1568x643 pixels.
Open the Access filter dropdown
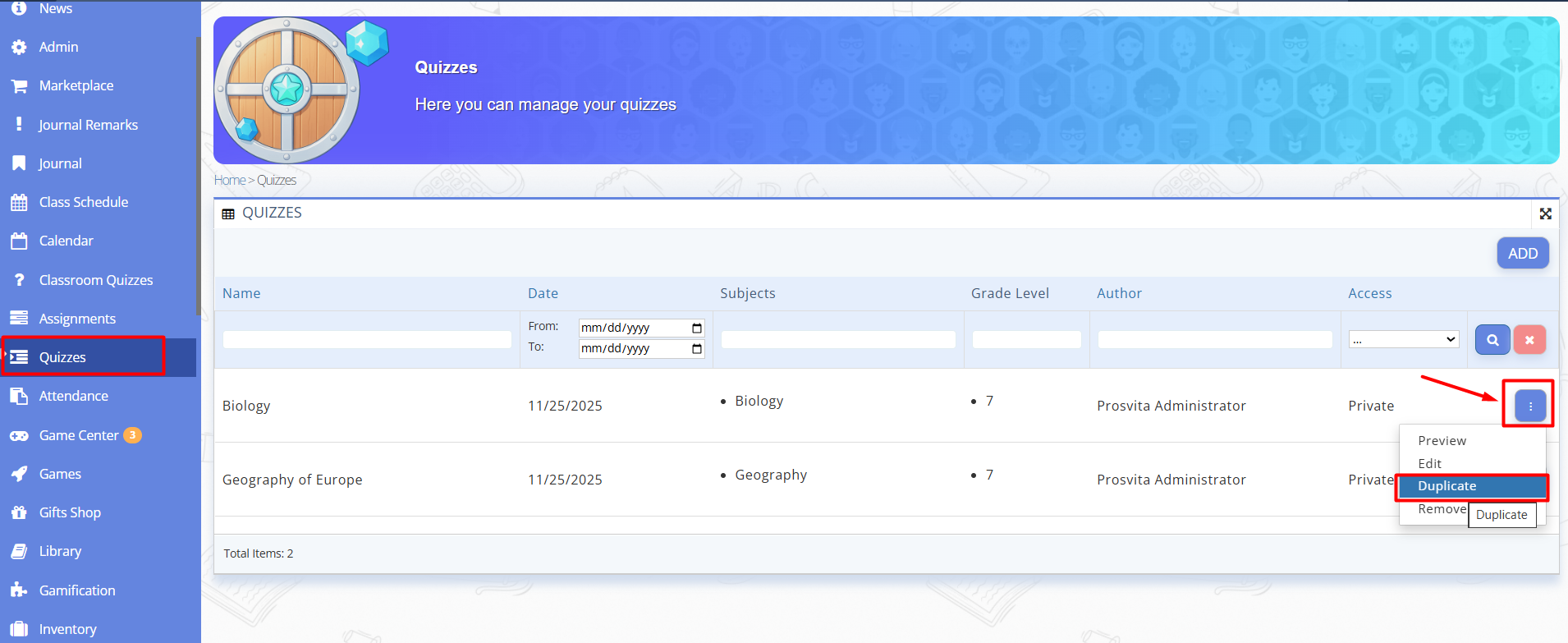1404,340
